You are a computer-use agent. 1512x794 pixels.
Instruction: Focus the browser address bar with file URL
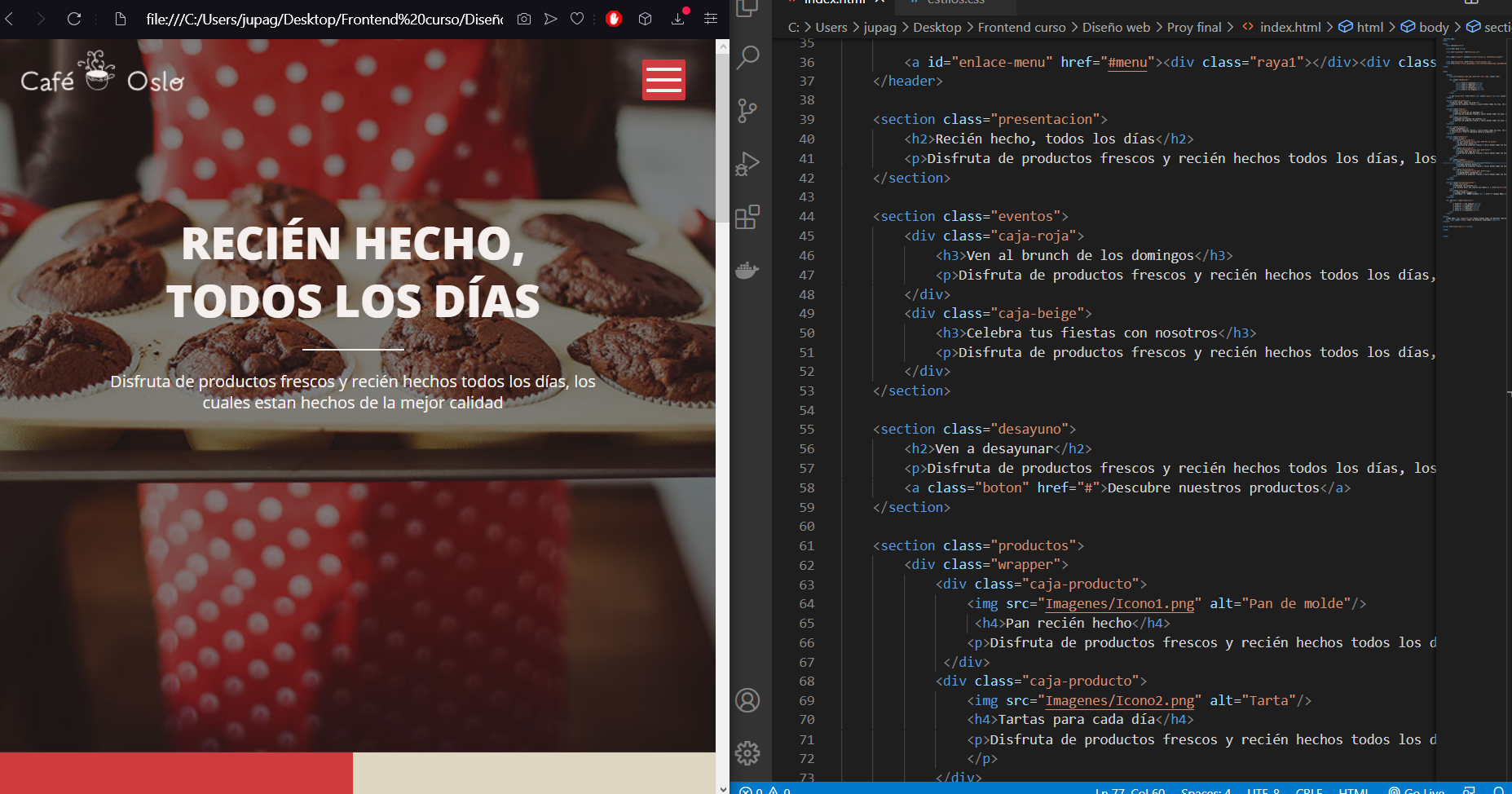point(324,19)
